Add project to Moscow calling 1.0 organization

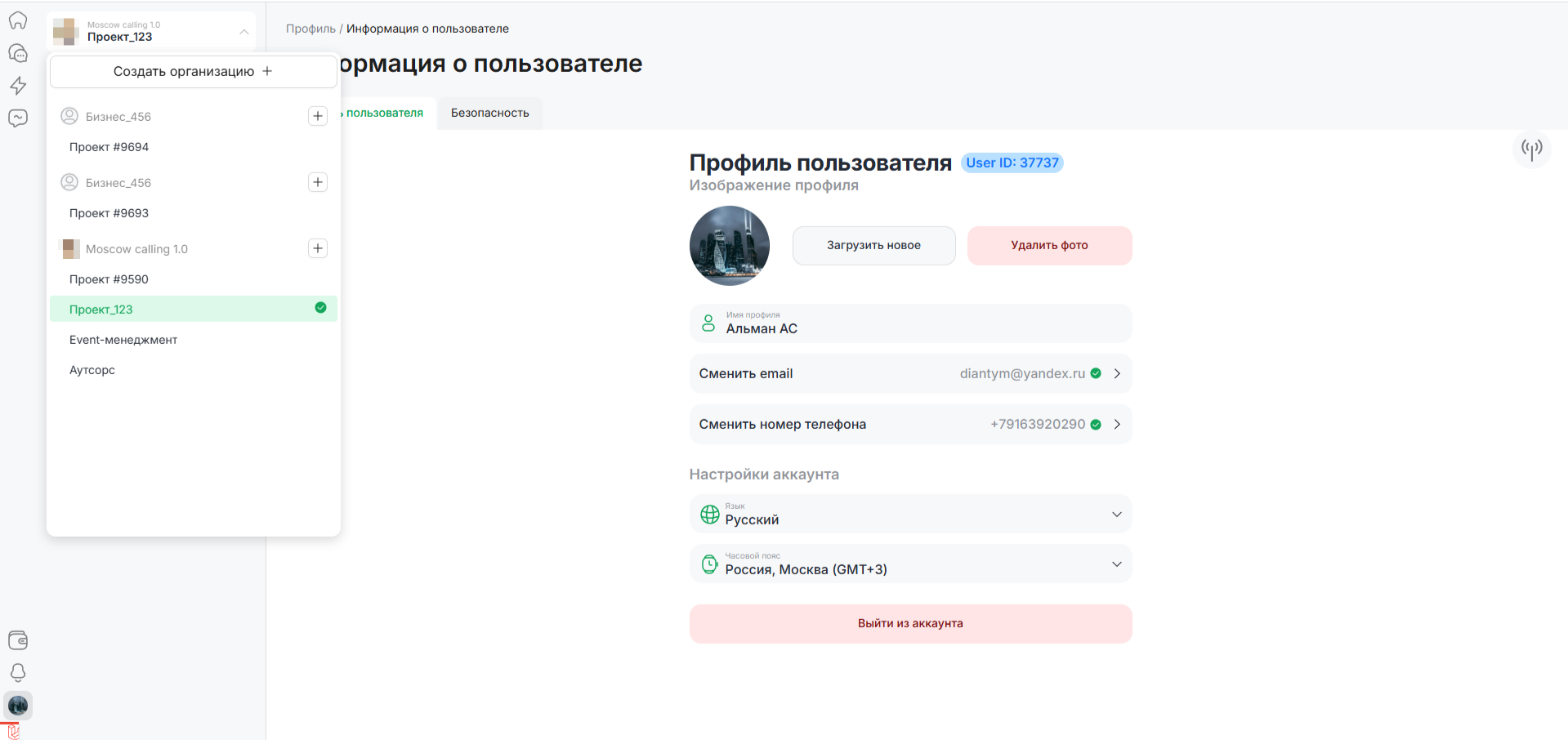point(318,248)
